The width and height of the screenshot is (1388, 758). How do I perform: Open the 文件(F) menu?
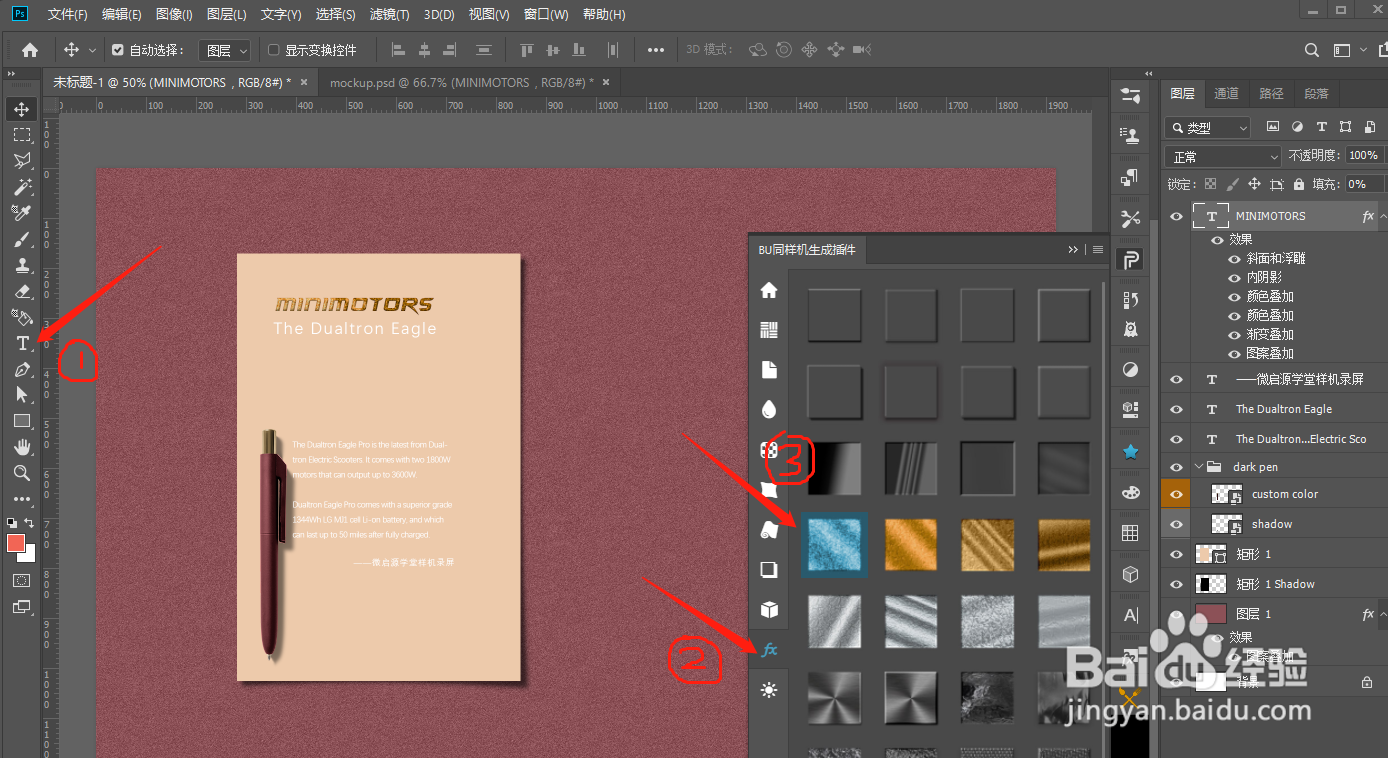pos(68,15)
